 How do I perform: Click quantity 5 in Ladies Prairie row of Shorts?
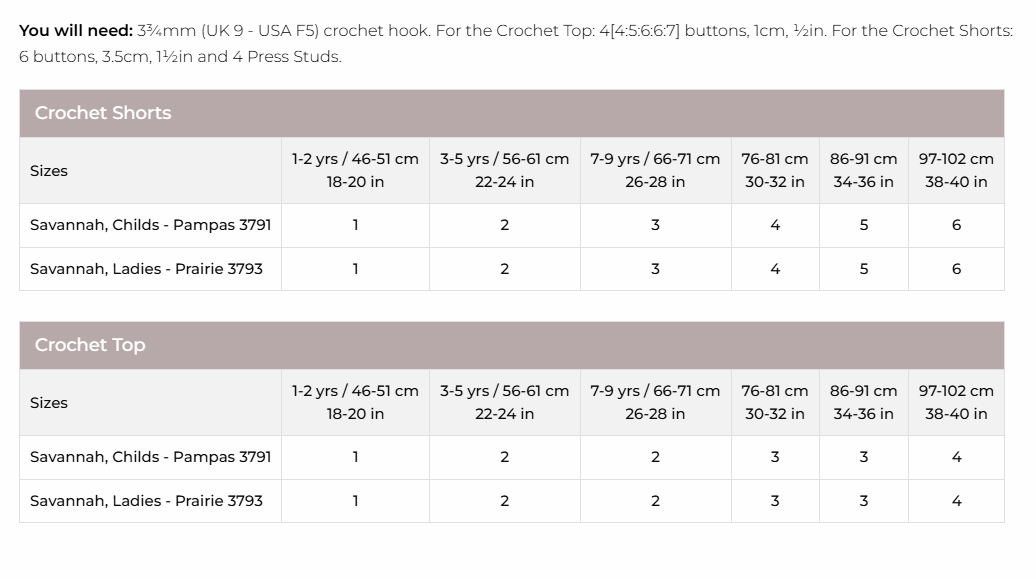pyautogui.click(x=864, y=269)
